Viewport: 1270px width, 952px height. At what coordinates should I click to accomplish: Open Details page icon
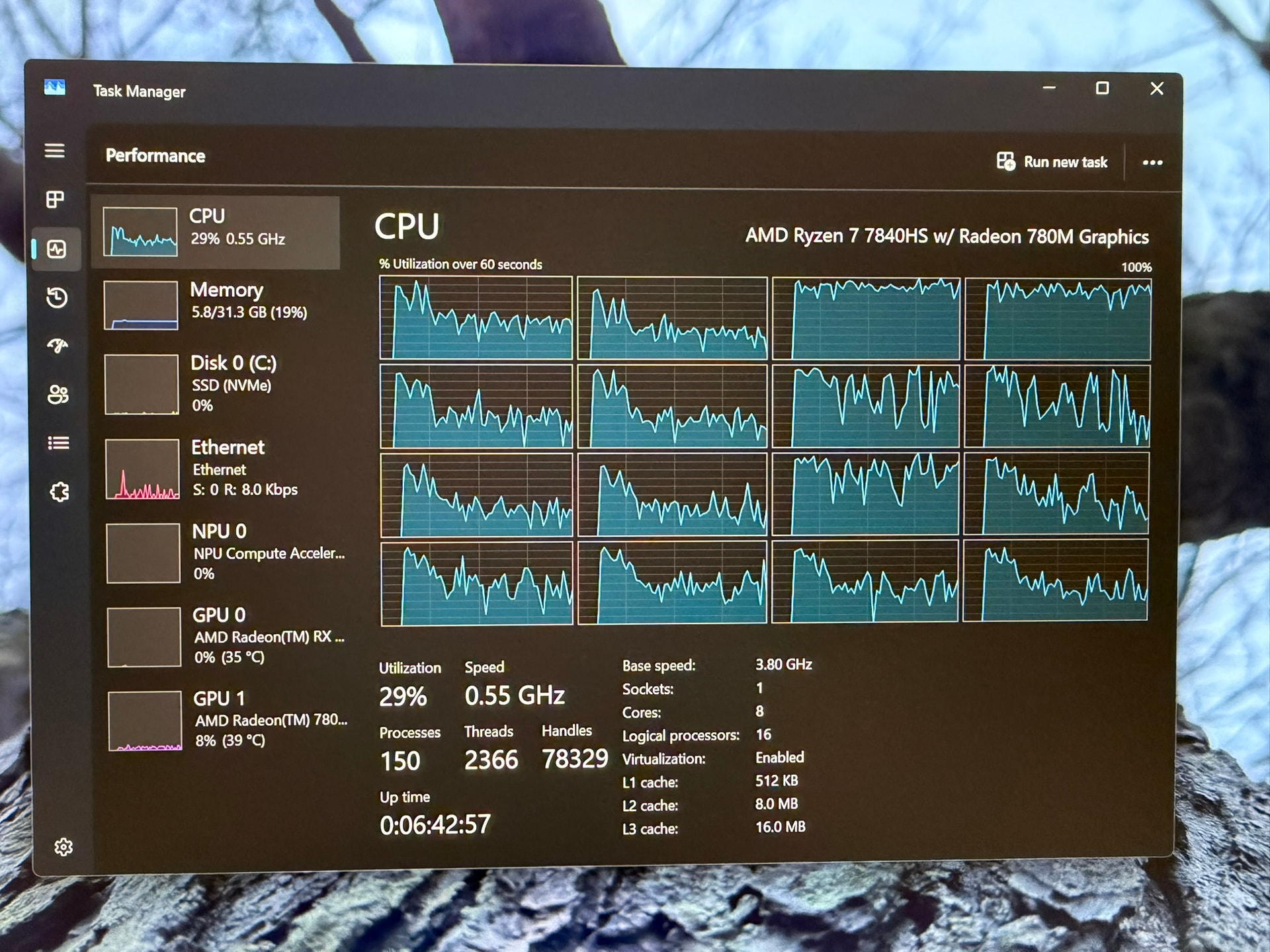59,443
